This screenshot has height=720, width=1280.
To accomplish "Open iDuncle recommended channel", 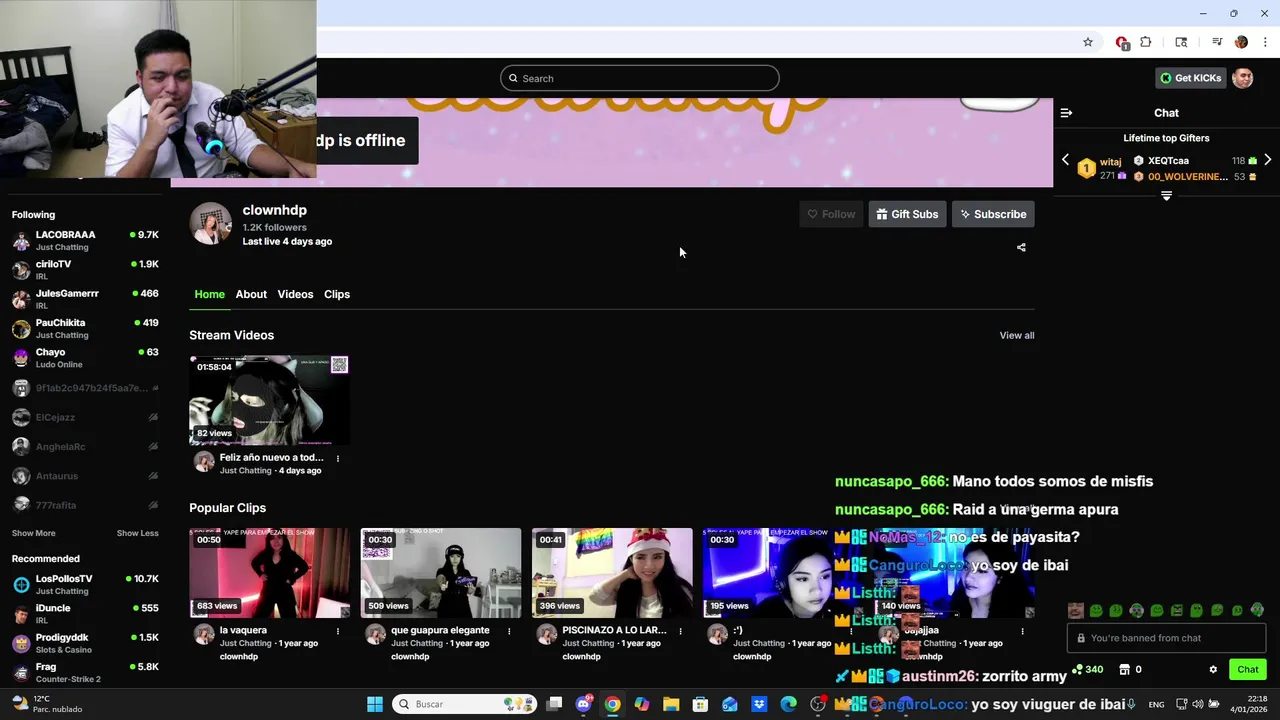I will (85, 613).
